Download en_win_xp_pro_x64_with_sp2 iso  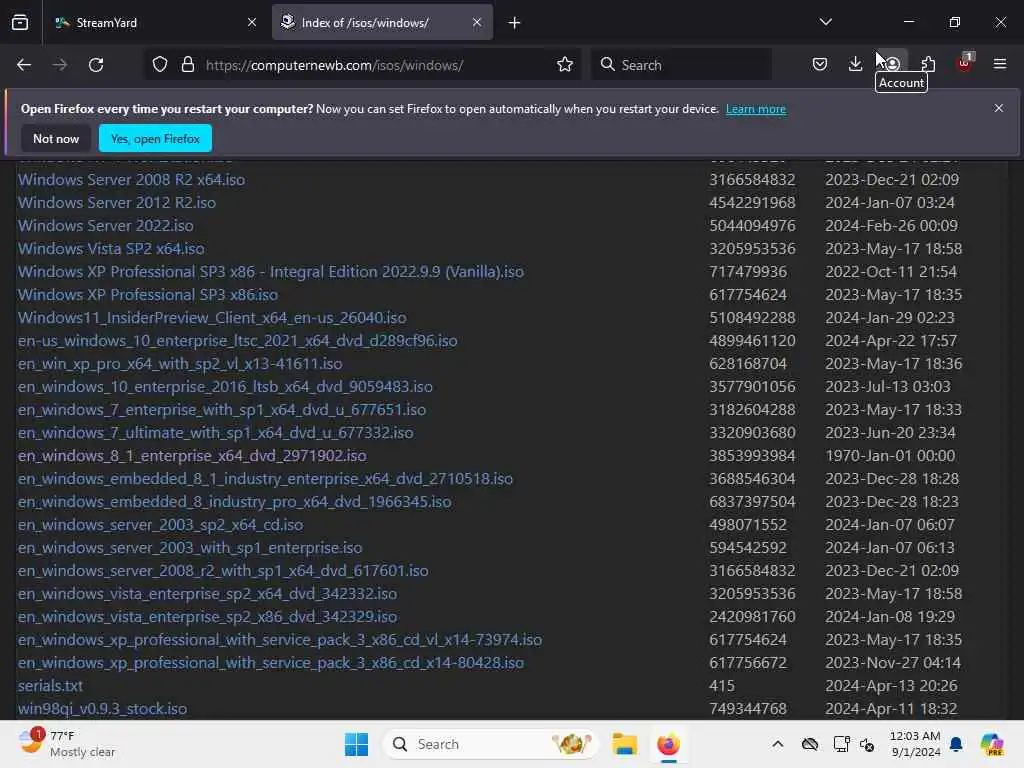pos(180,364)
